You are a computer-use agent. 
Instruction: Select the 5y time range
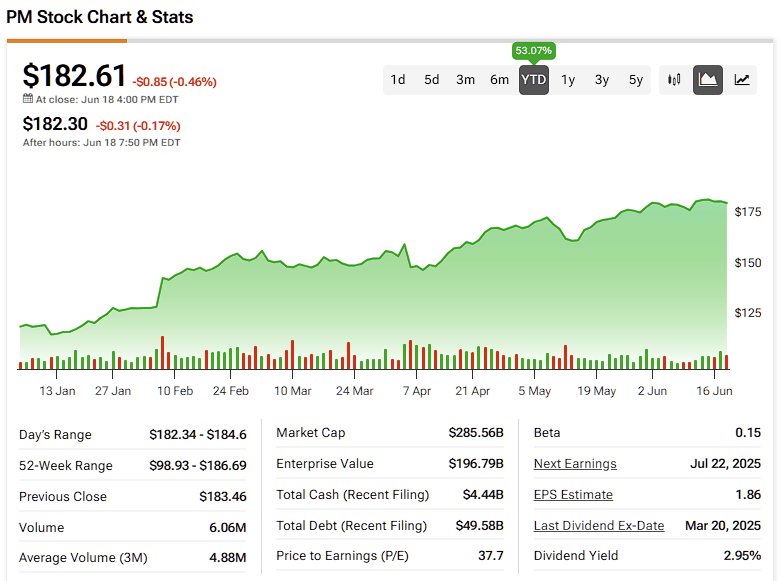coord(636,80)
